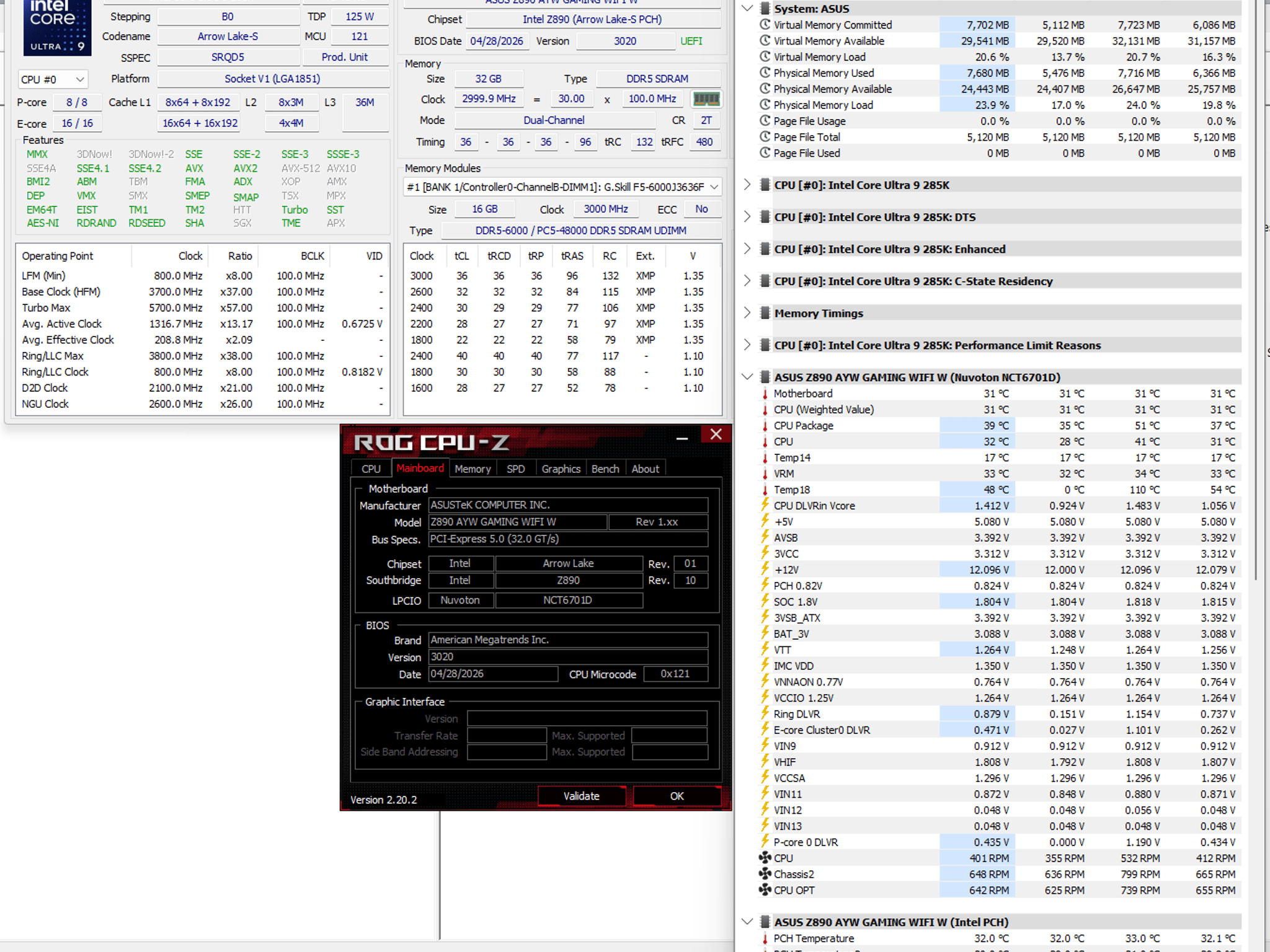Collapse the ASUS Z890 Intel PCH group
The height and width of the screenshot is (952, 1270).
click(747, 922)
